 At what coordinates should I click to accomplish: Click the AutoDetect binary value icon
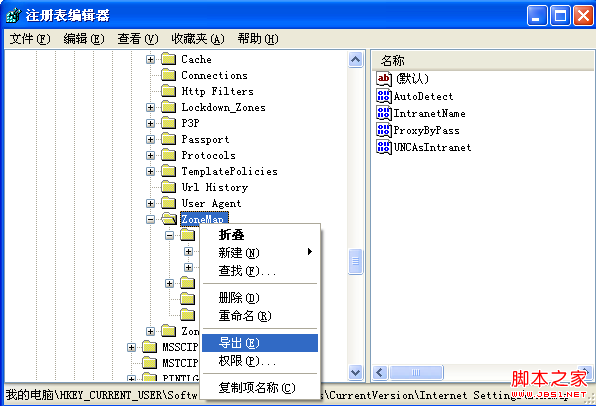click(x=384, y=96)
